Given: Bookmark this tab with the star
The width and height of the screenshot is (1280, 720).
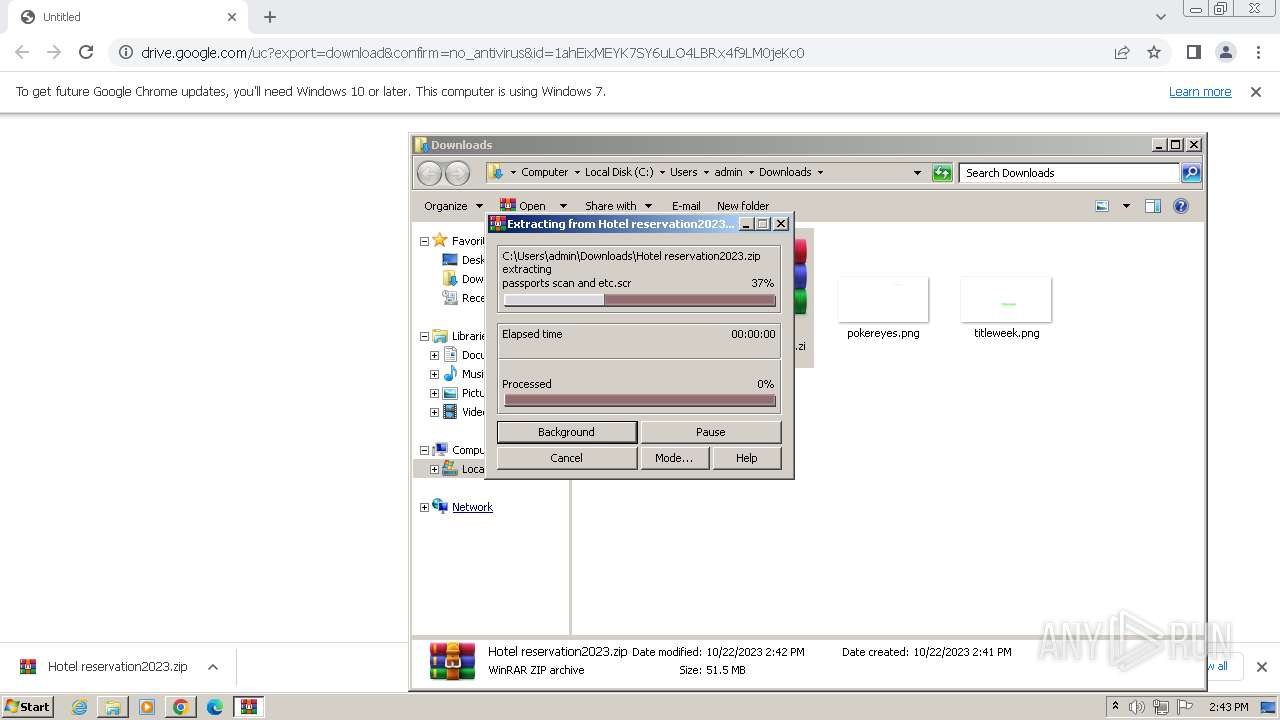Looking at the screenshot, I should [1154, 53].
